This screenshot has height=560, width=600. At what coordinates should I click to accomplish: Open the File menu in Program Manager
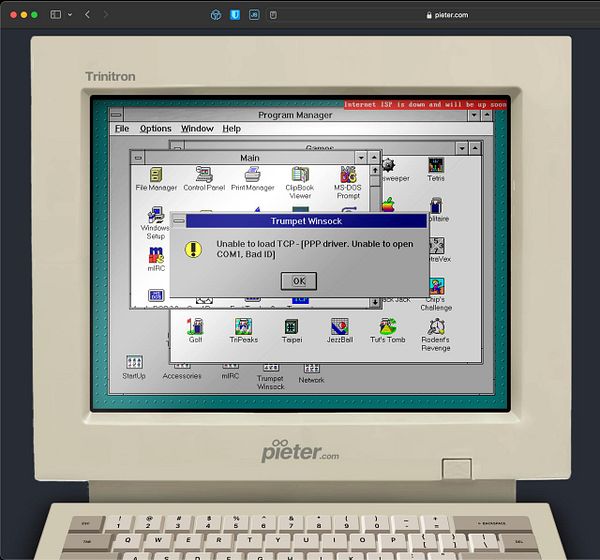click(122, 129)
